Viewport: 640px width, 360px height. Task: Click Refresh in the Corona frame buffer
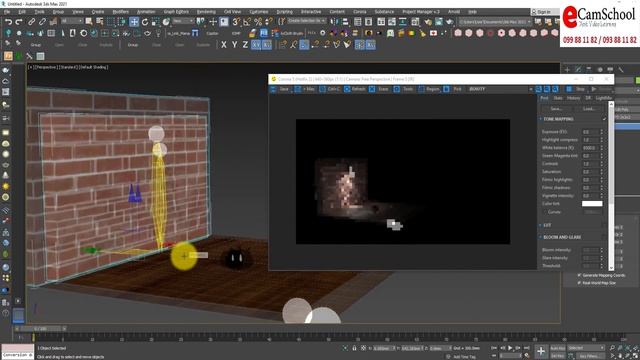[x=355, y=89]
